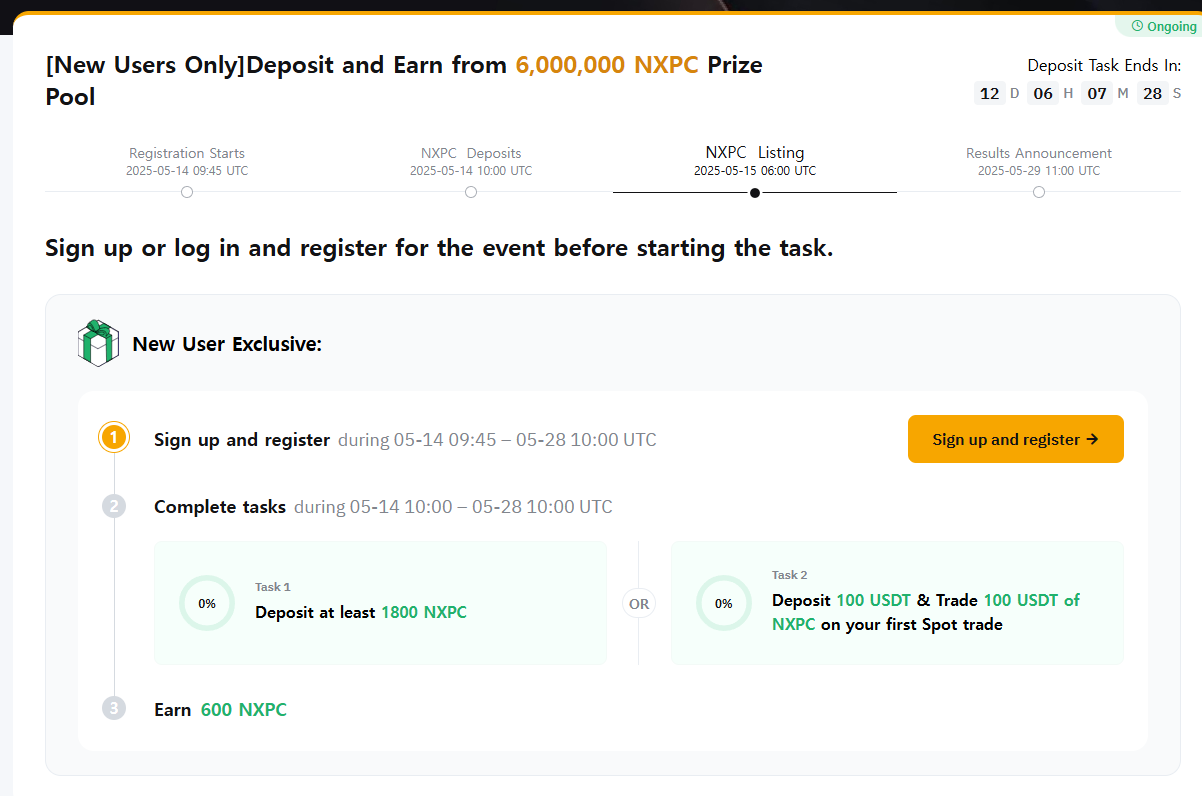Click the "Complete tasks" step label
The width and height of the screenshot is (1202, 796).
pyautogui.click(x=220, y=507)
